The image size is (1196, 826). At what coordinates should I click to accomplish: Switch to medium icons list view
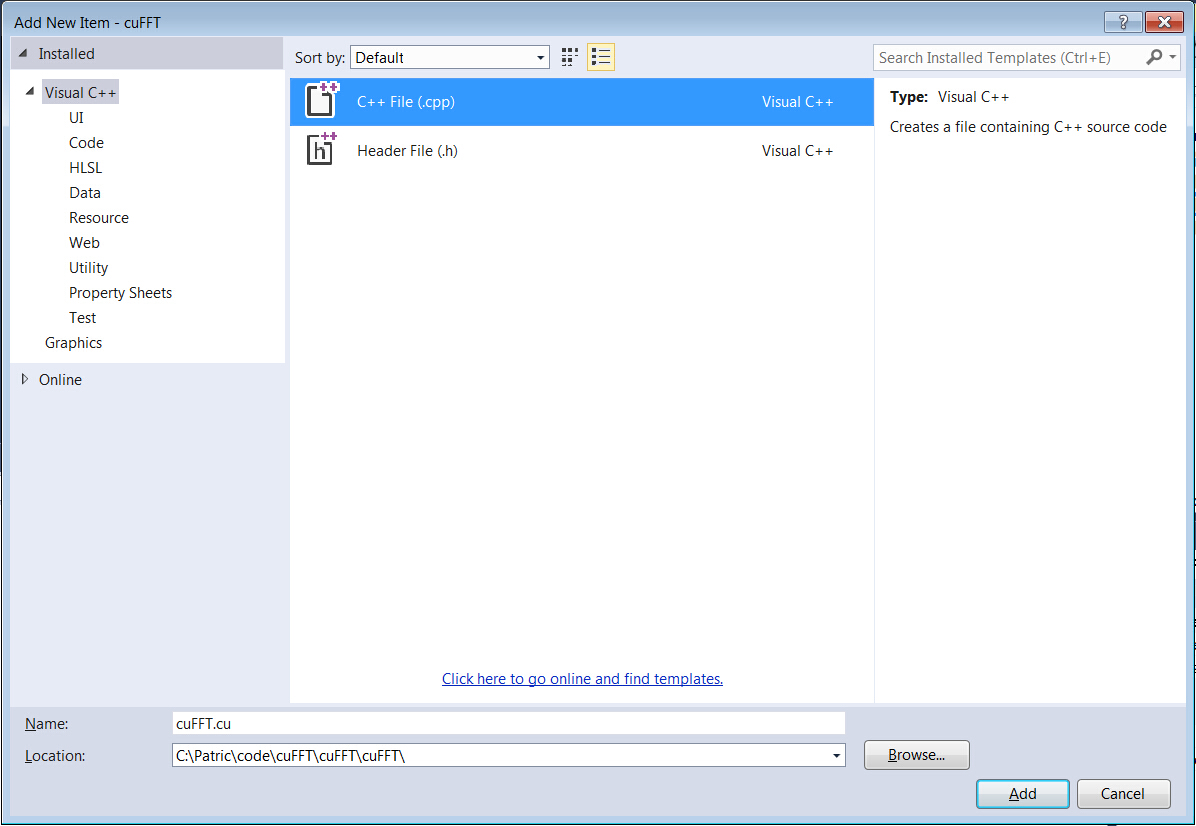601,57
